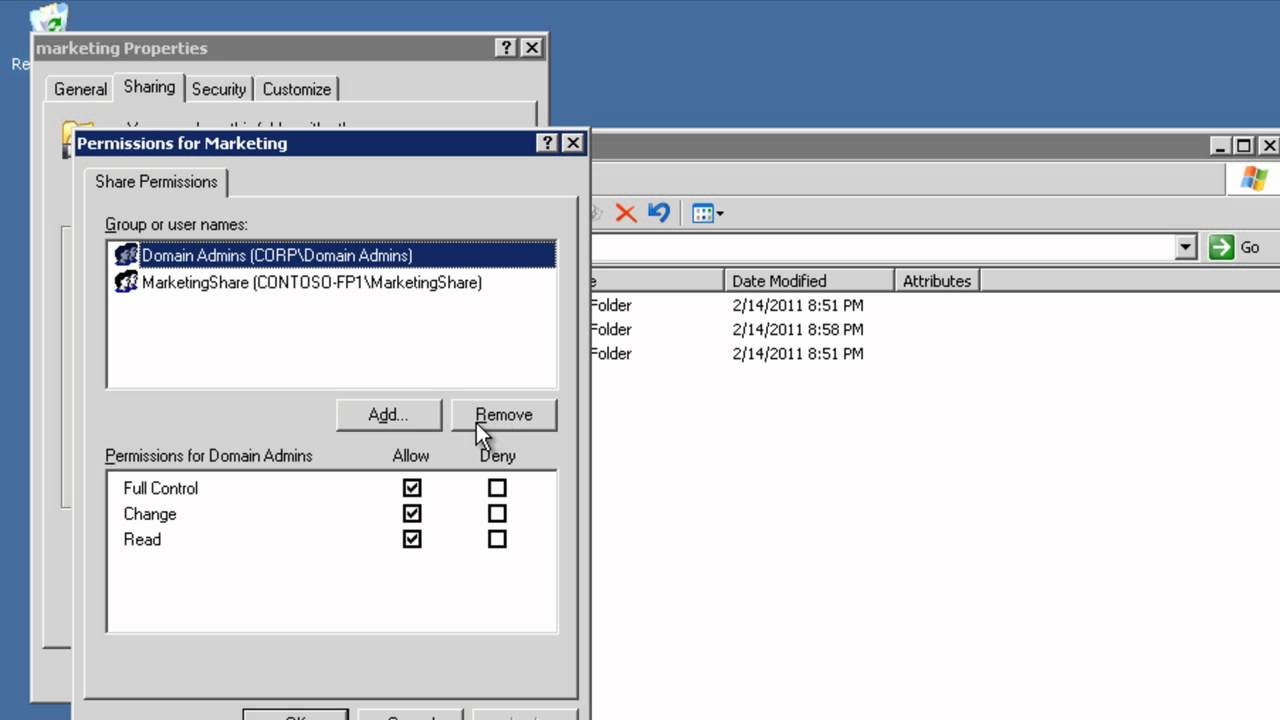
Task: Click the Recycle Bin desktop icon
Action: [x=48, y=18]
